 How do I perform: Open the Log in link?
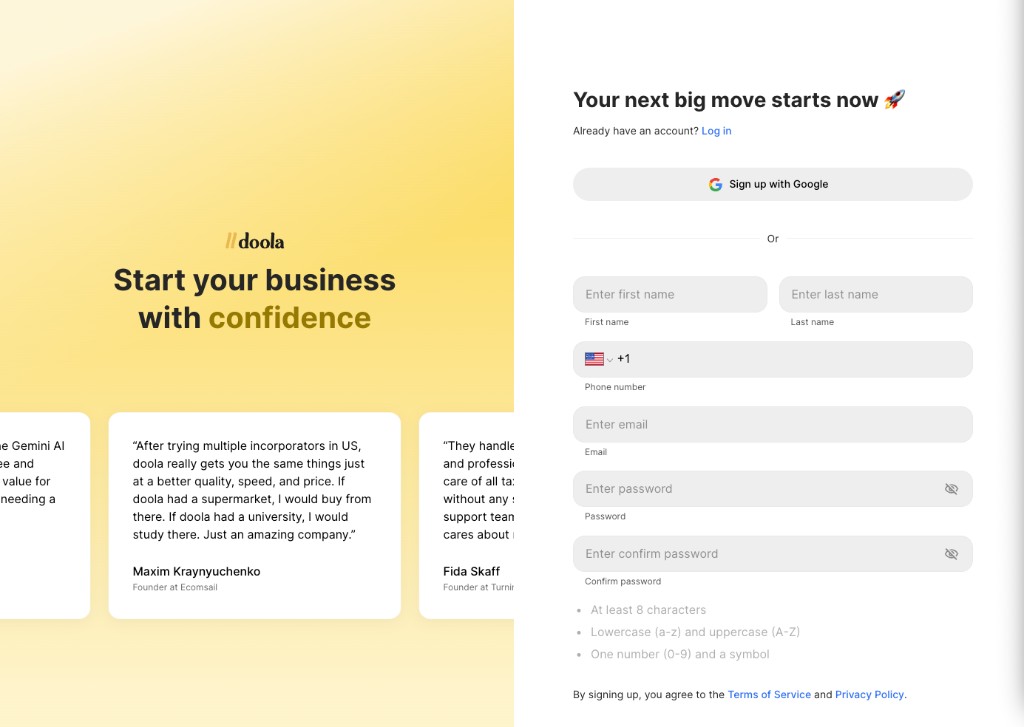[x=716, y=131]
